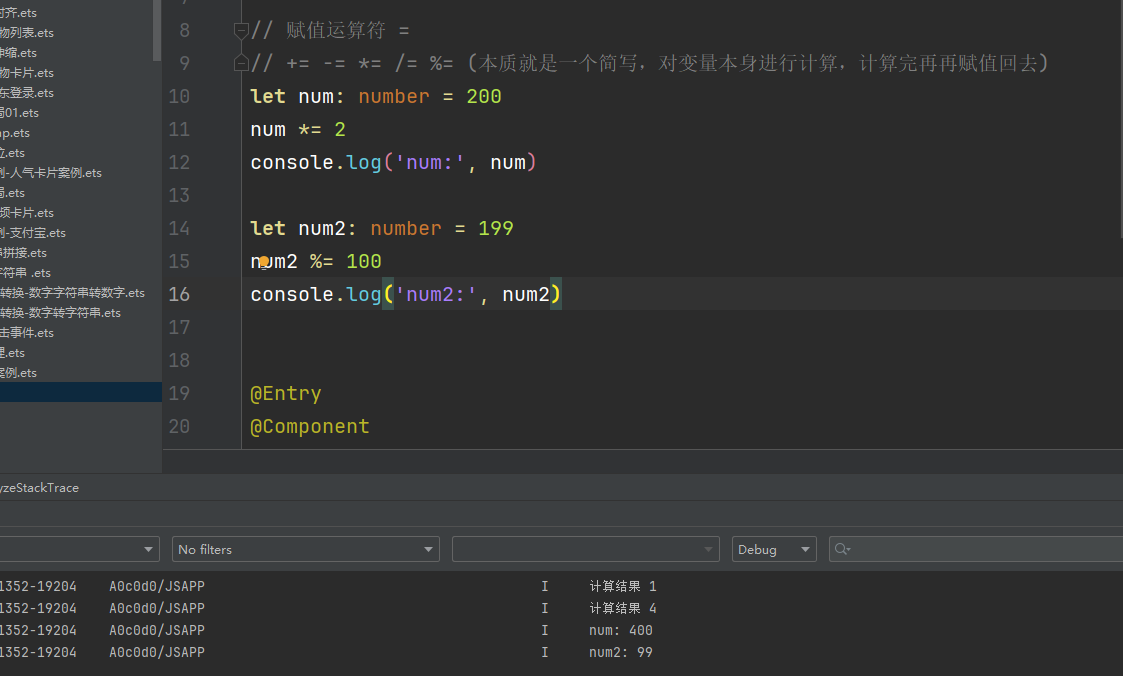Viewport: 1123px width, 676px height.
Task: Open file 例-支付宝.ets in project tree
Action: [x=33, y=233]
